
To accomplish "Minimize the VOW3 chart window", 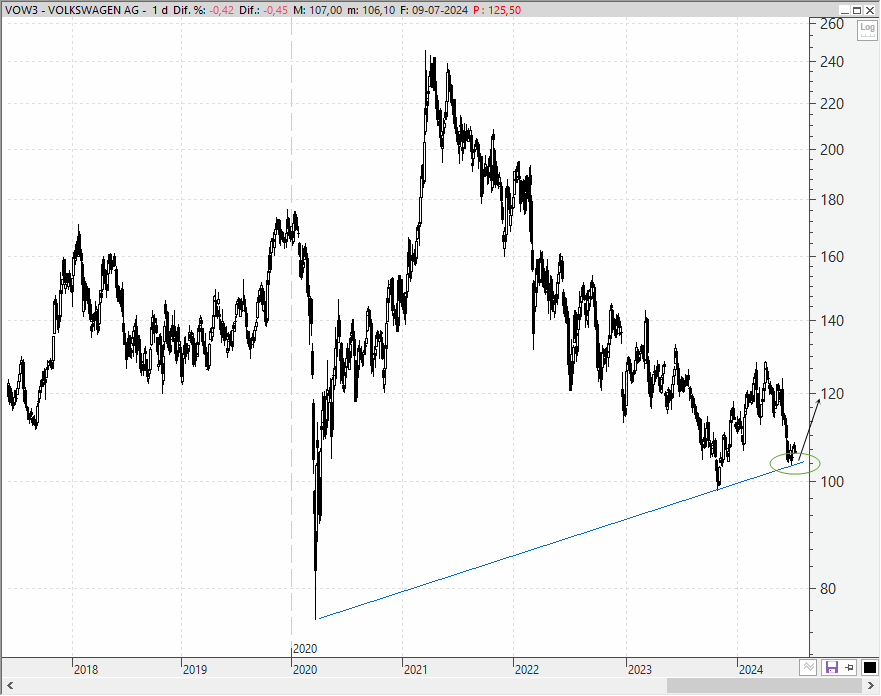I will tap(844, 10).
